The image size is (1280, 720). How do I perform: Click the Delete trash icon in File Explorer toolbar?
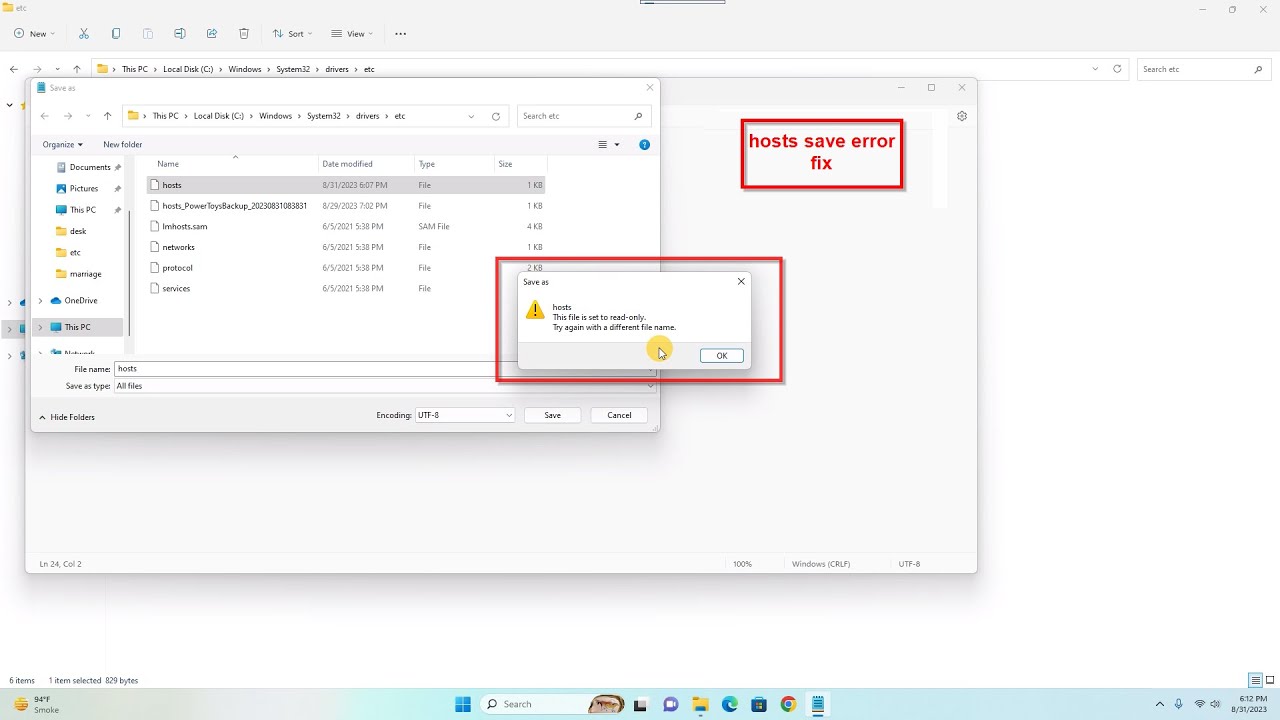click(x=244, y=33)
